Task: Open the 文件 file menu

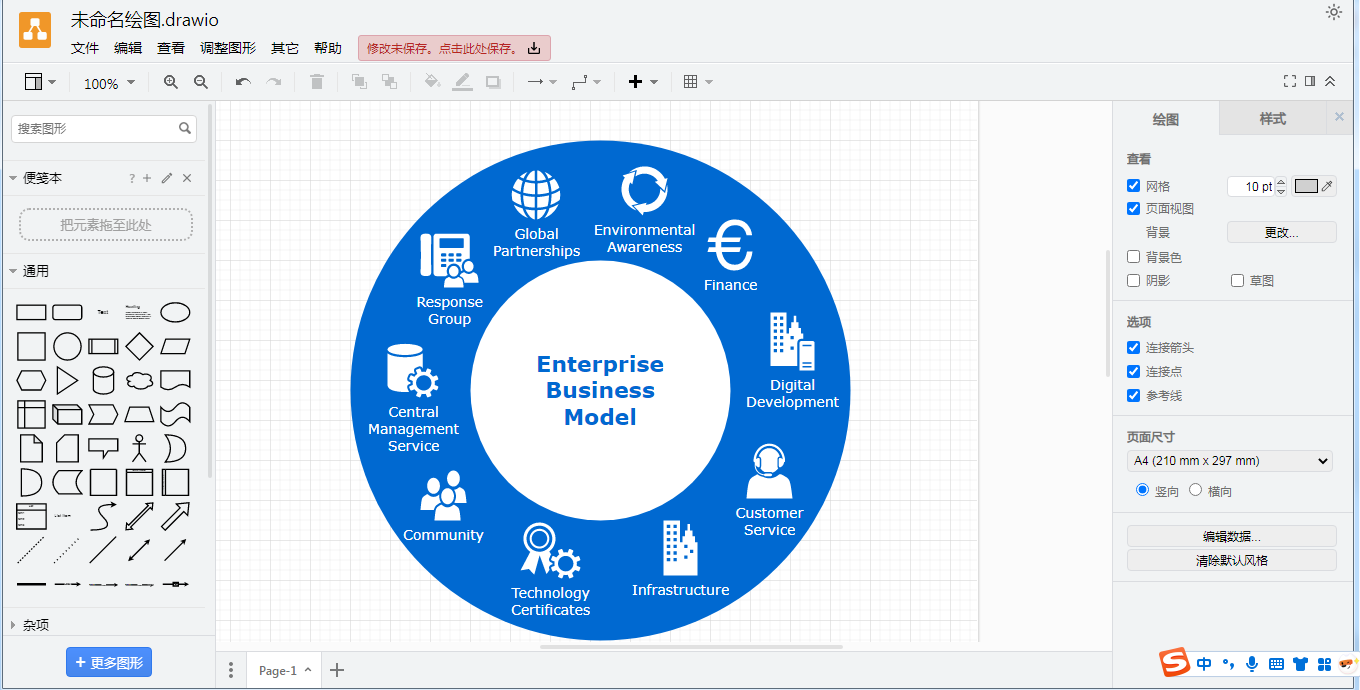Action: click(x=85, y=48)
